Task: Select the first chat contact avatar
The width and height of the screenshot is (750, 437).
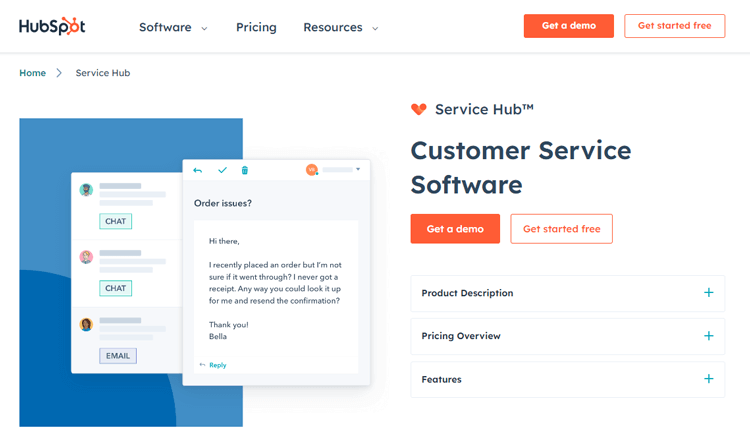Action: 86,190
